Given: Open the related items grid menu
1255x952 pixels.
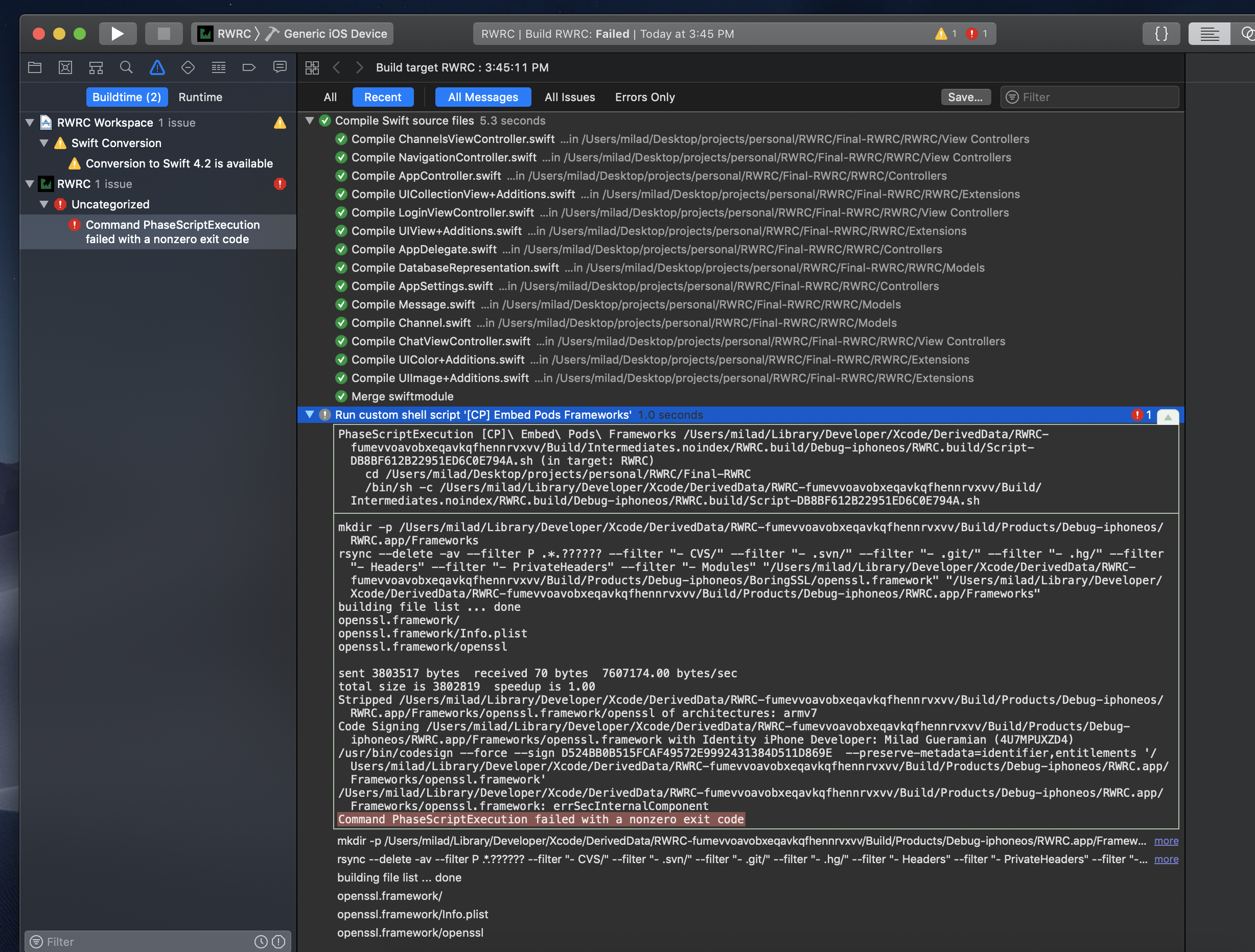Looking at the screenshot, I should click(312, 67).
